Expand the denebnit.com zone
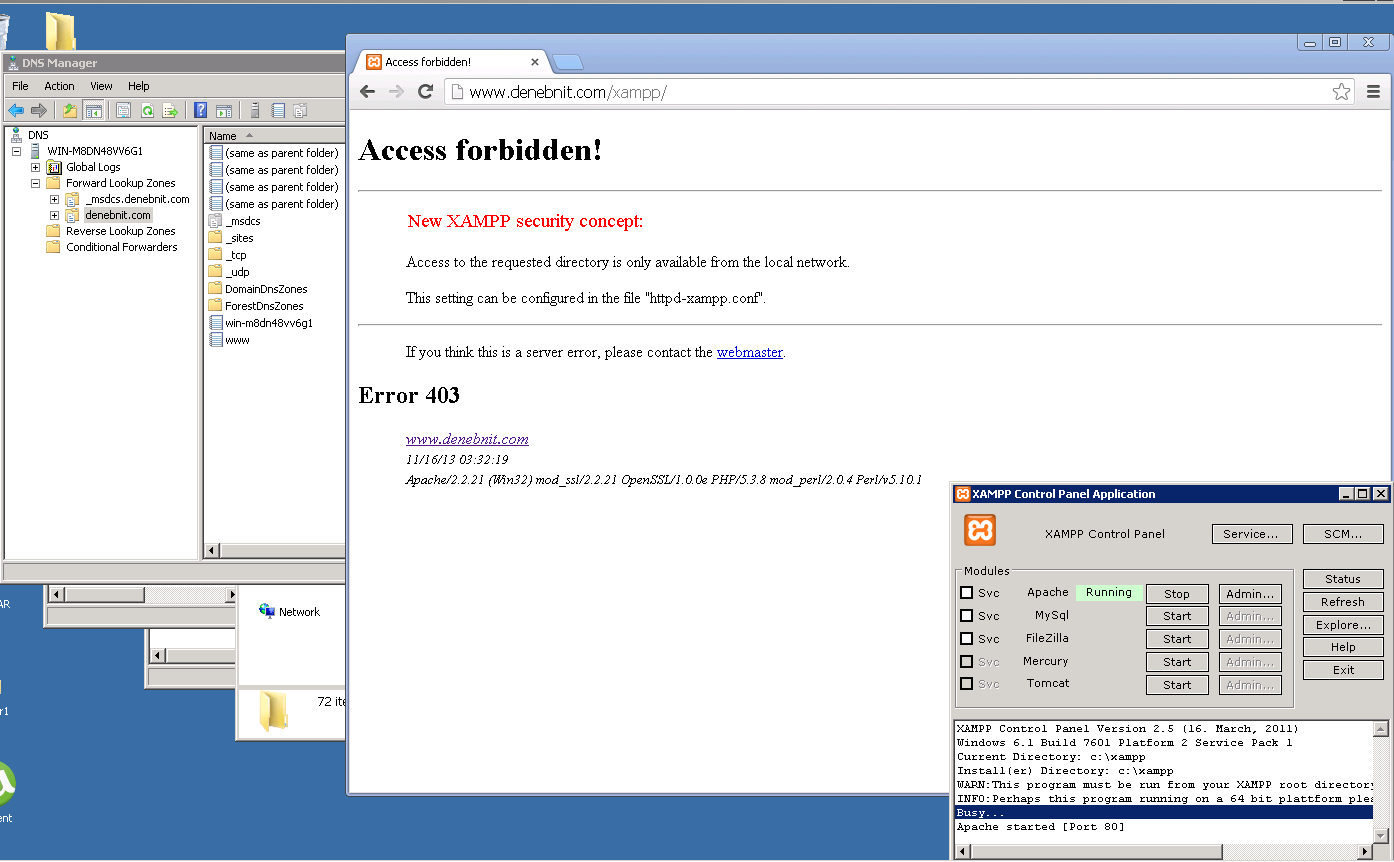The width and height of the screenshot is (1394, 862). pos(54,215)
